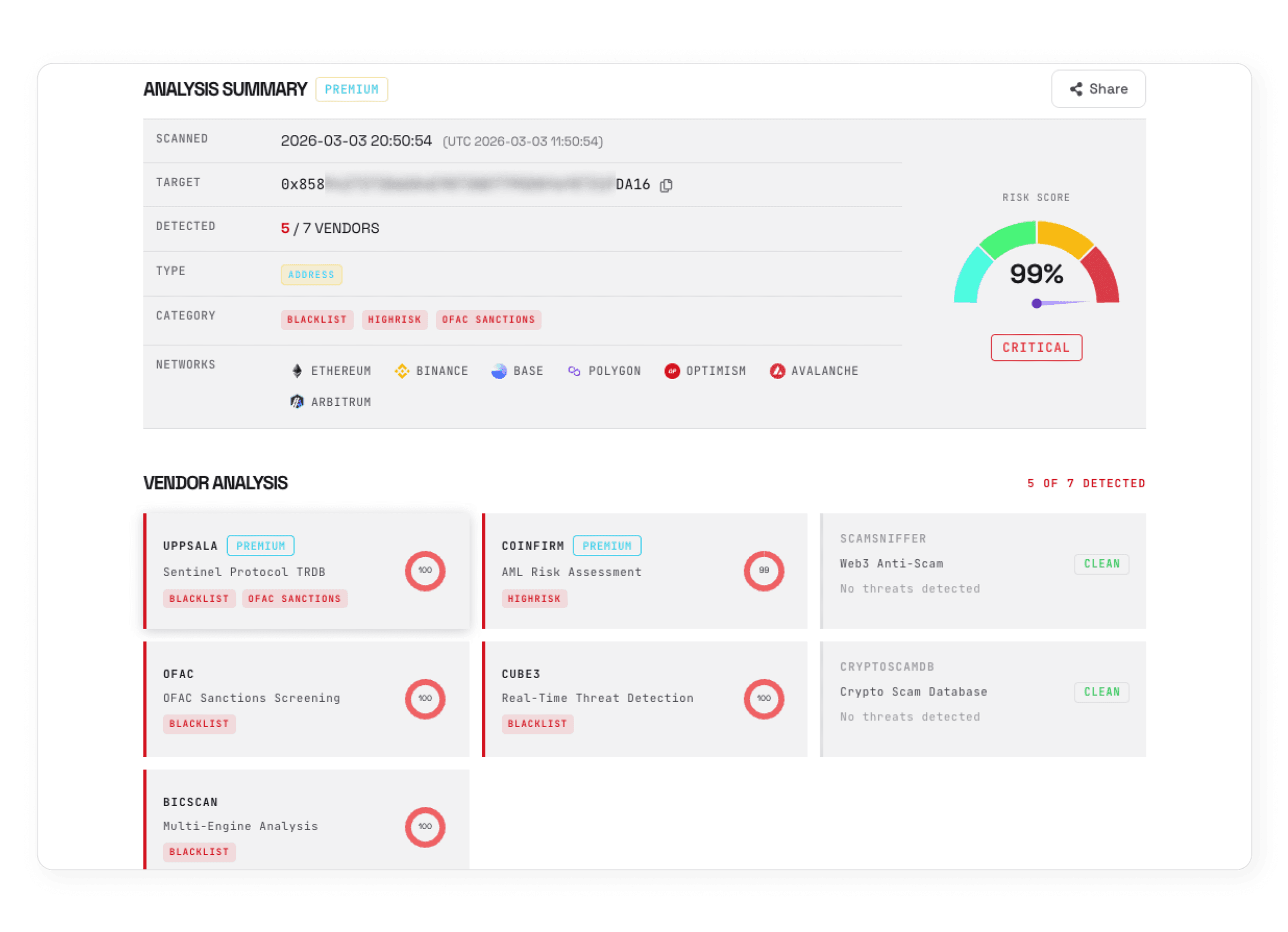Click the Base network icon
The image size is (1288, 932).
(x=499, y=371)
